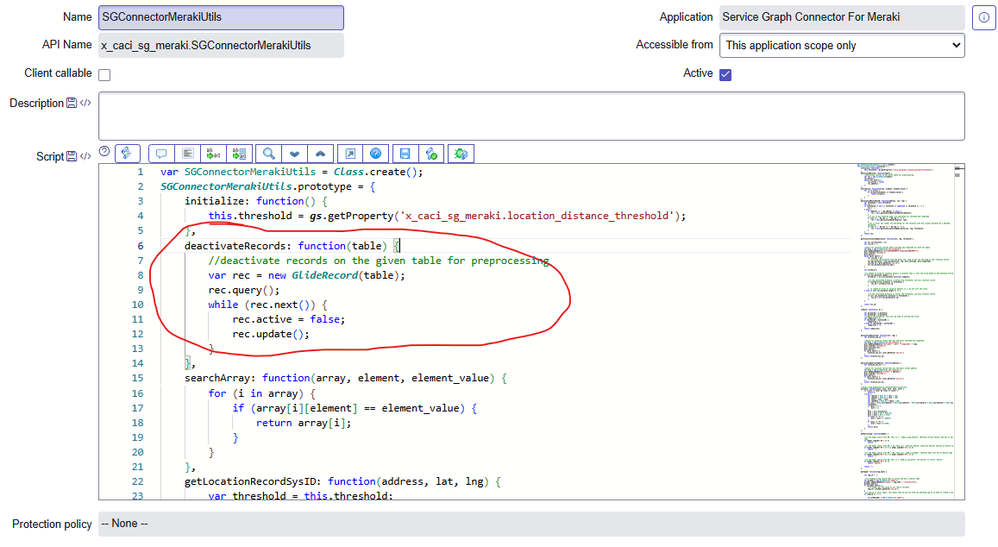This screenshot has width=998, height=547.
Task: Open the Accessible from dropdown
Action: click(842, 45)
